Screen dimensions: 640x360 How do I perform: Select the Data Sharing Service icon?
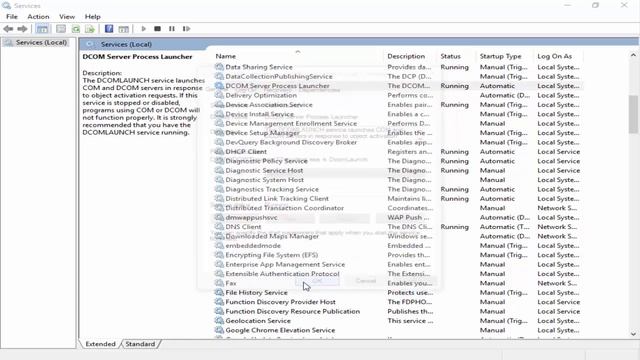[x=219, y=67]
